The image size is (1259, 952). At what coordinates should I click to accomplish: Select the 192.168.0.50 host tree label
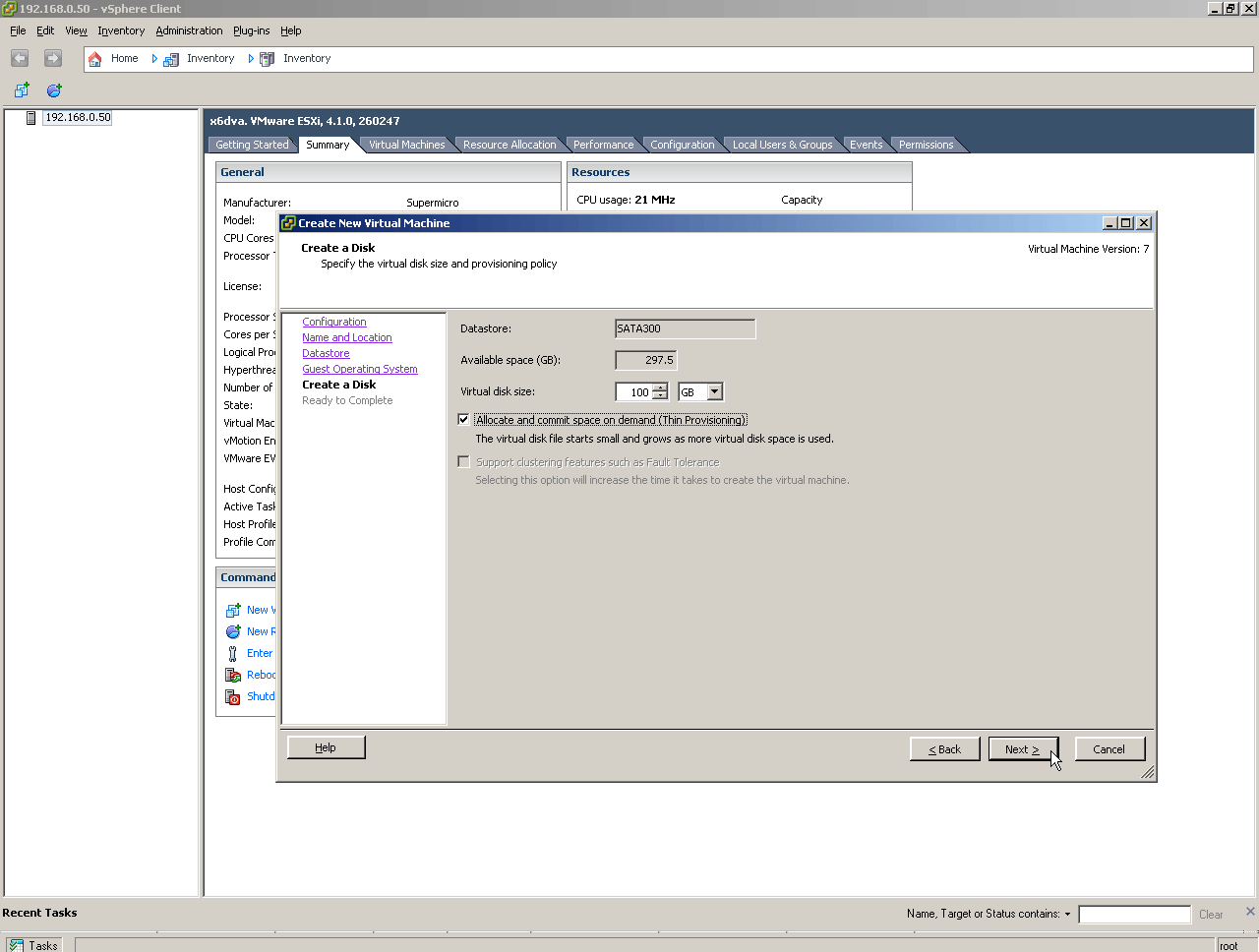[x=79, y=118]
